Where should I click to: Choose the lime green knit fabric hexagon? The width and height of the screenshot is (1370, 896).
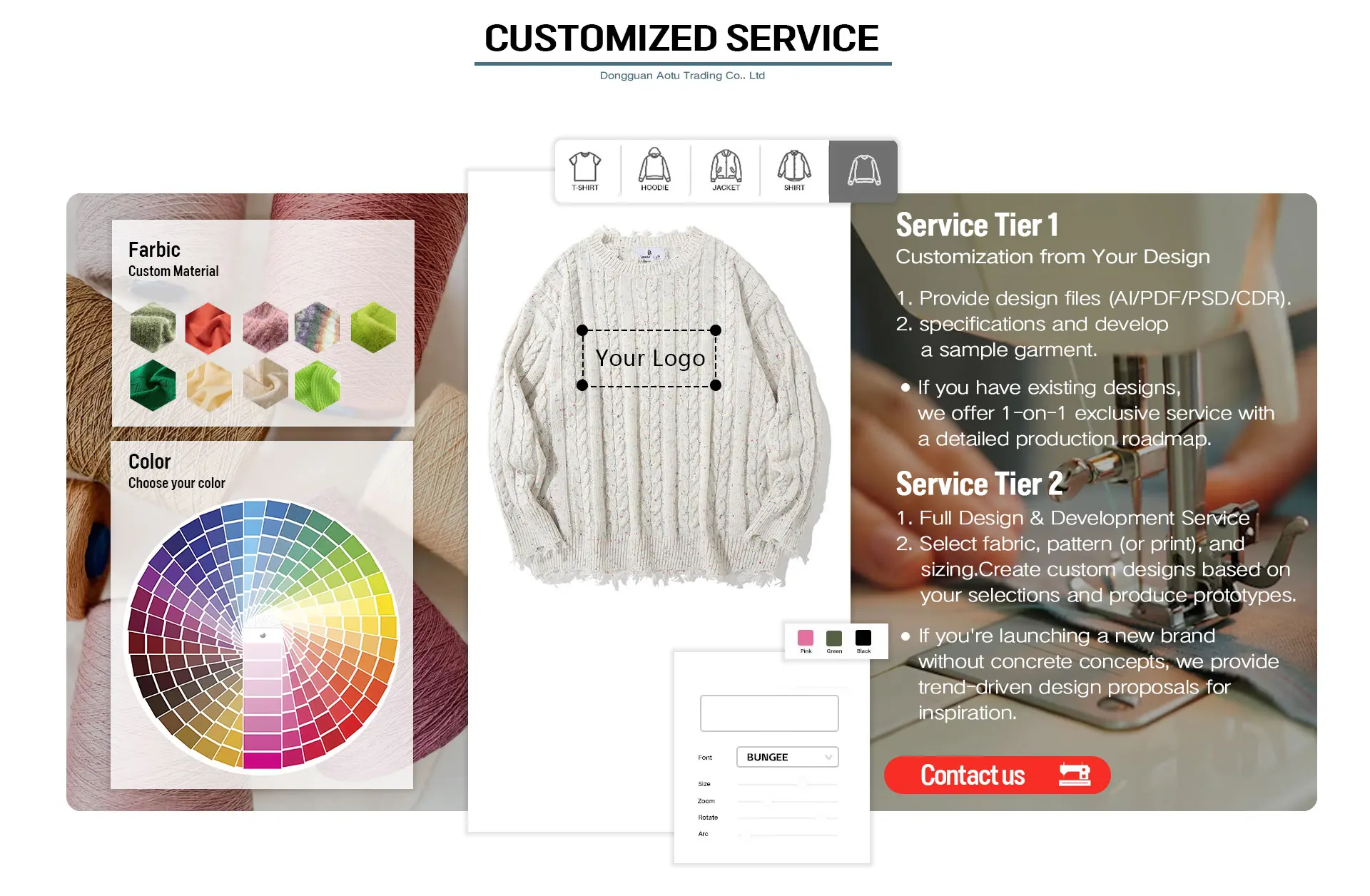point(318,386)
